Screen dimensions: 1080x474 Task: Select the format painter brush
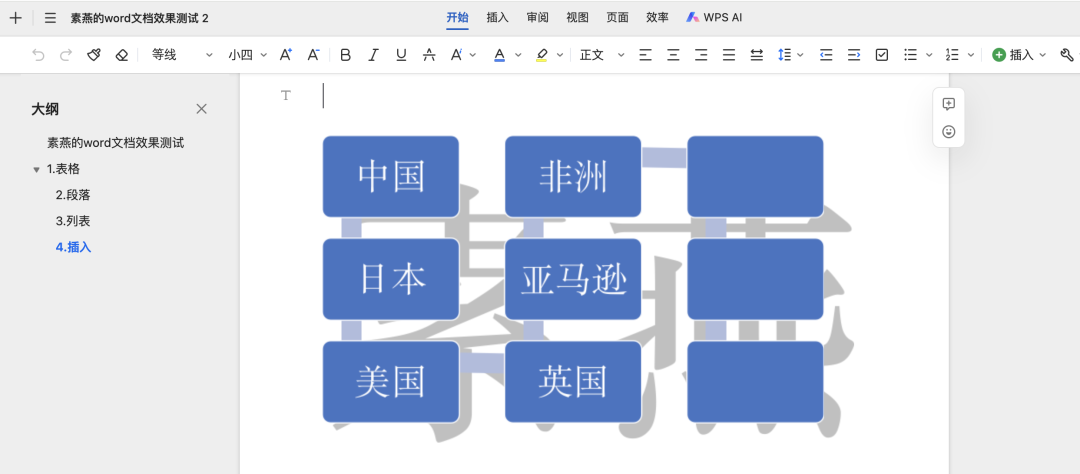point(94,55)
